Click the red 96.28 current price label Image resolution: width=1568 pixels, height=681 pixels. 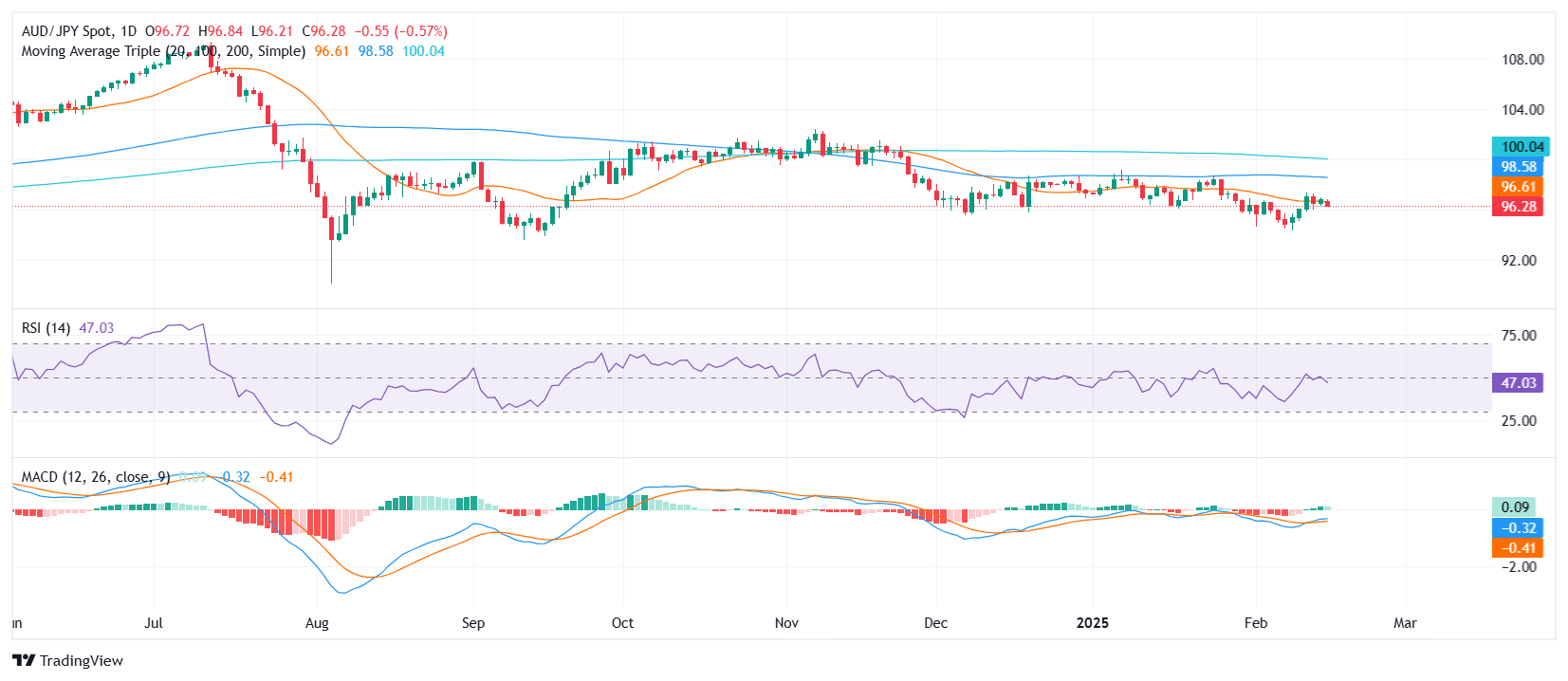(1518, 207)
